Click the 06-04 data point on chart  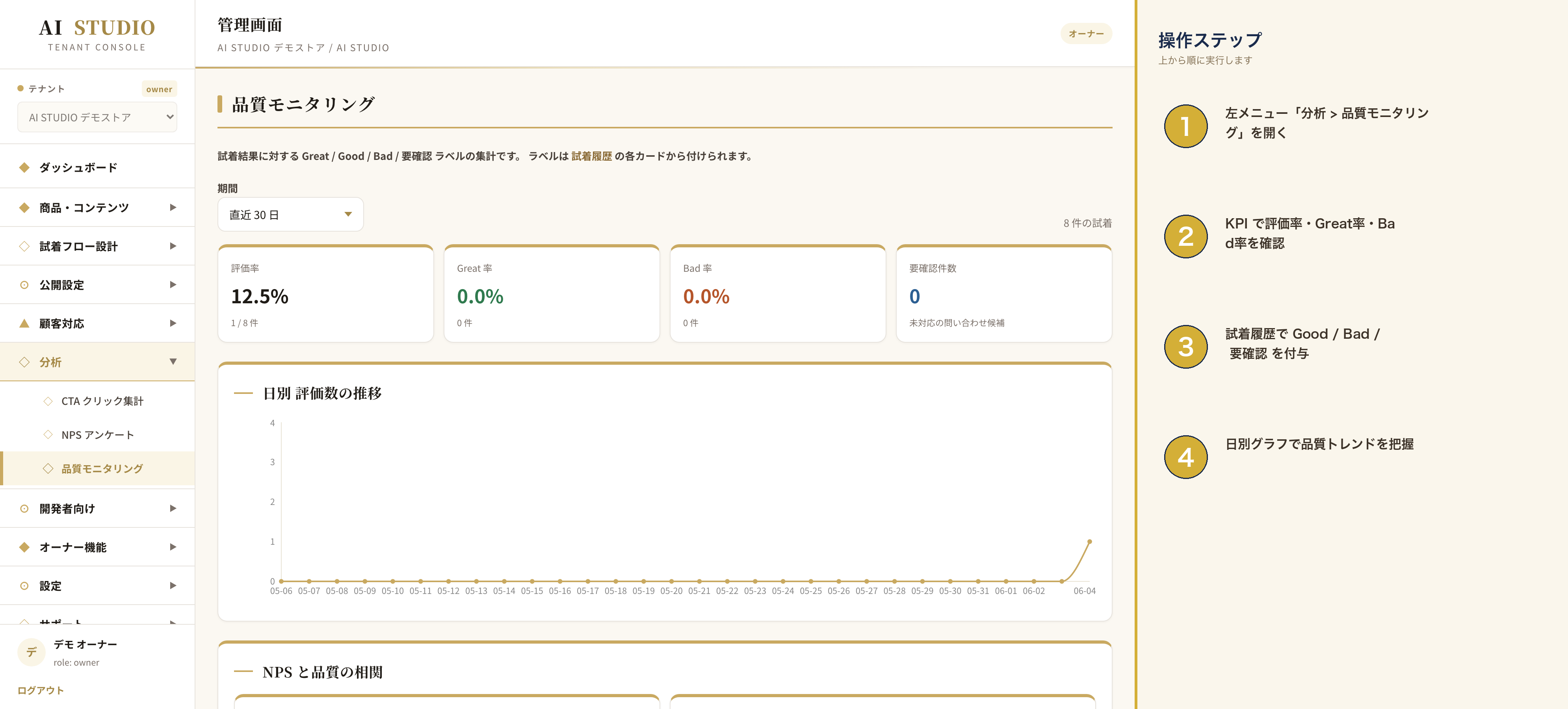1090,542
